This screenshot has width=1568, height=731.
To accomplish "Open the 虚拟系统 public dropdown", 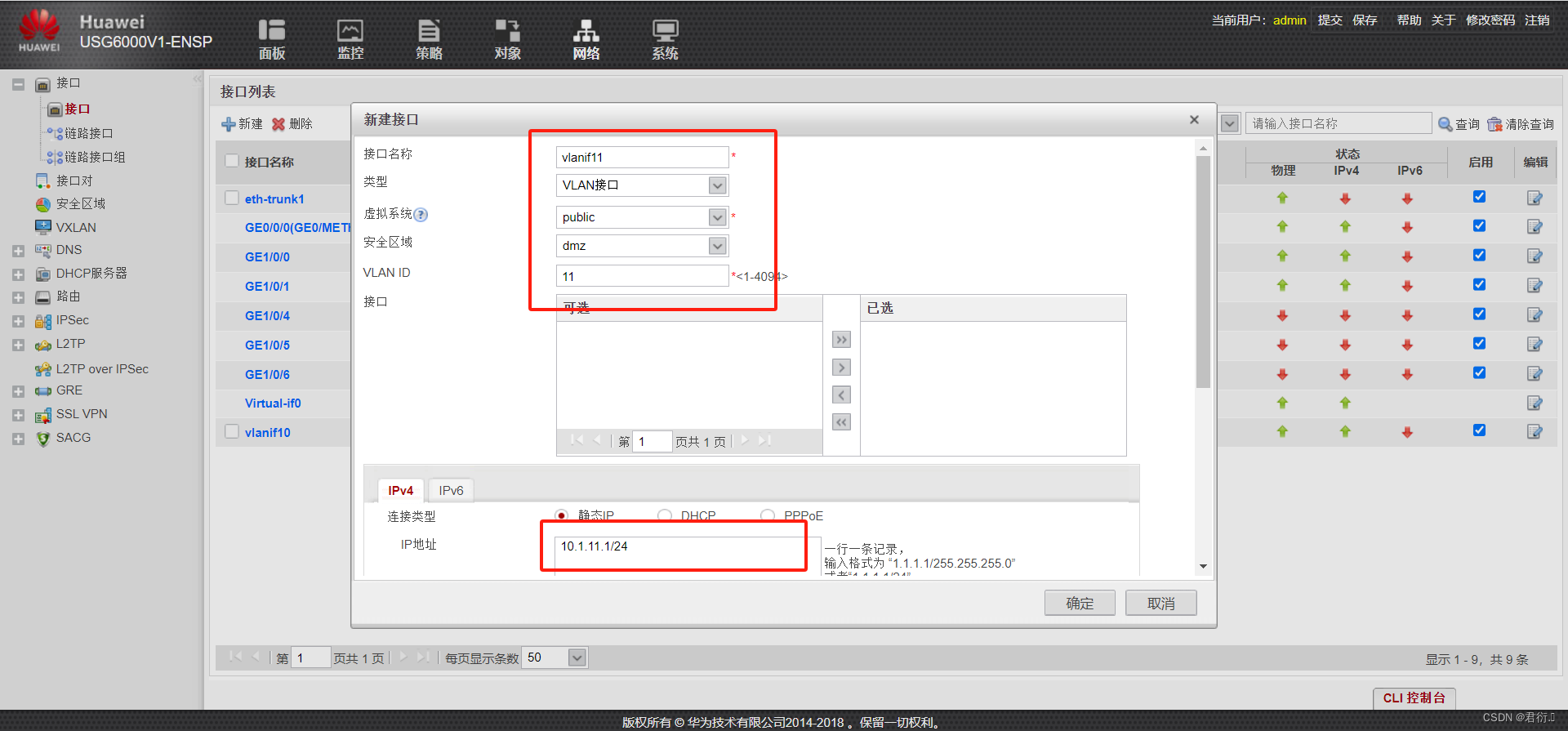I will (x=717, y=217).
